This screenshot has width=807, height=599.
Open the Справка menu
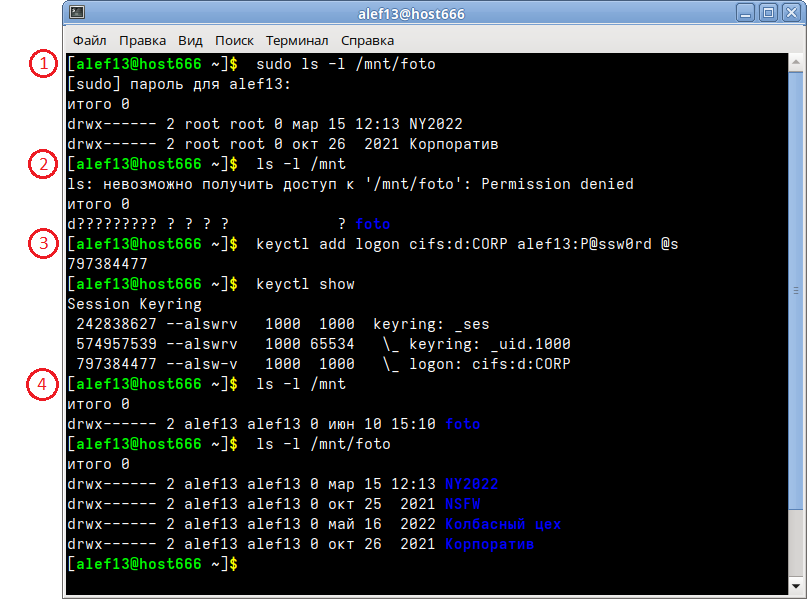click(367, 41)
